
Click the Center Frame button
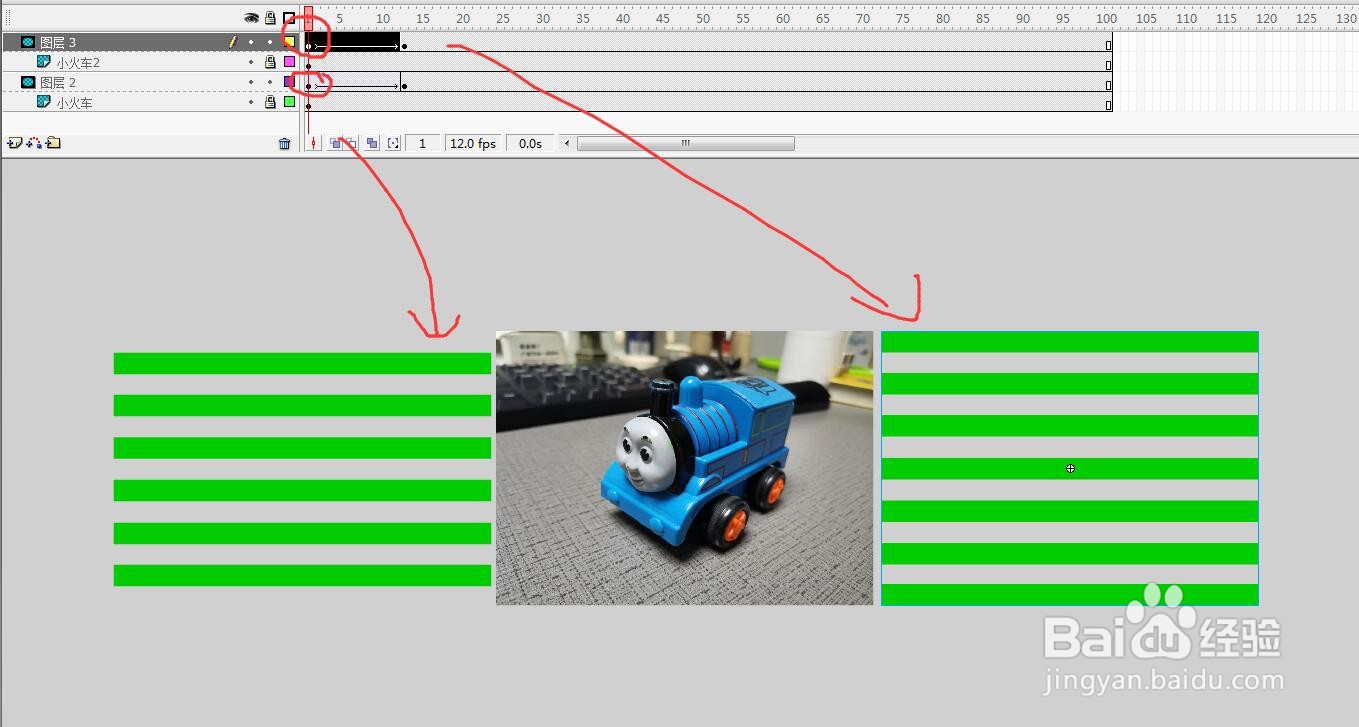(314, 144)
